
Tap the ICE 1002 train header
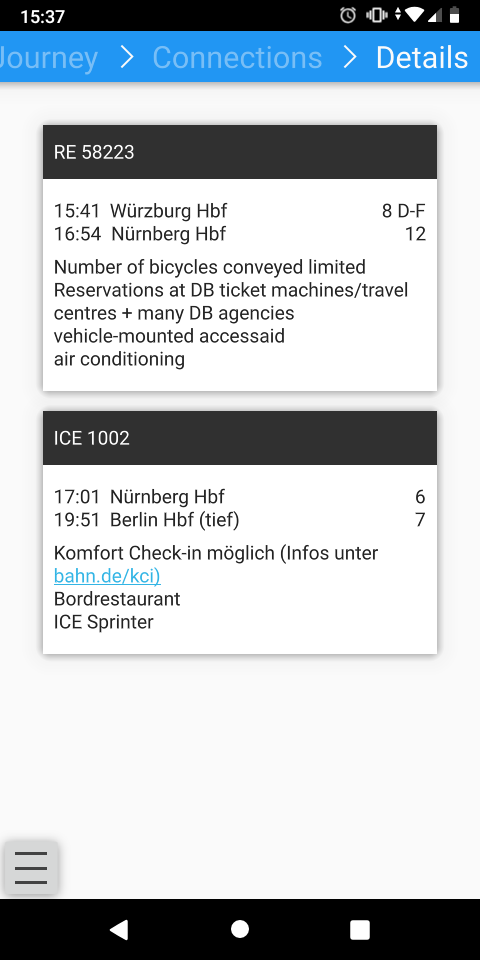pyautogui.click(x=240, y=438)
